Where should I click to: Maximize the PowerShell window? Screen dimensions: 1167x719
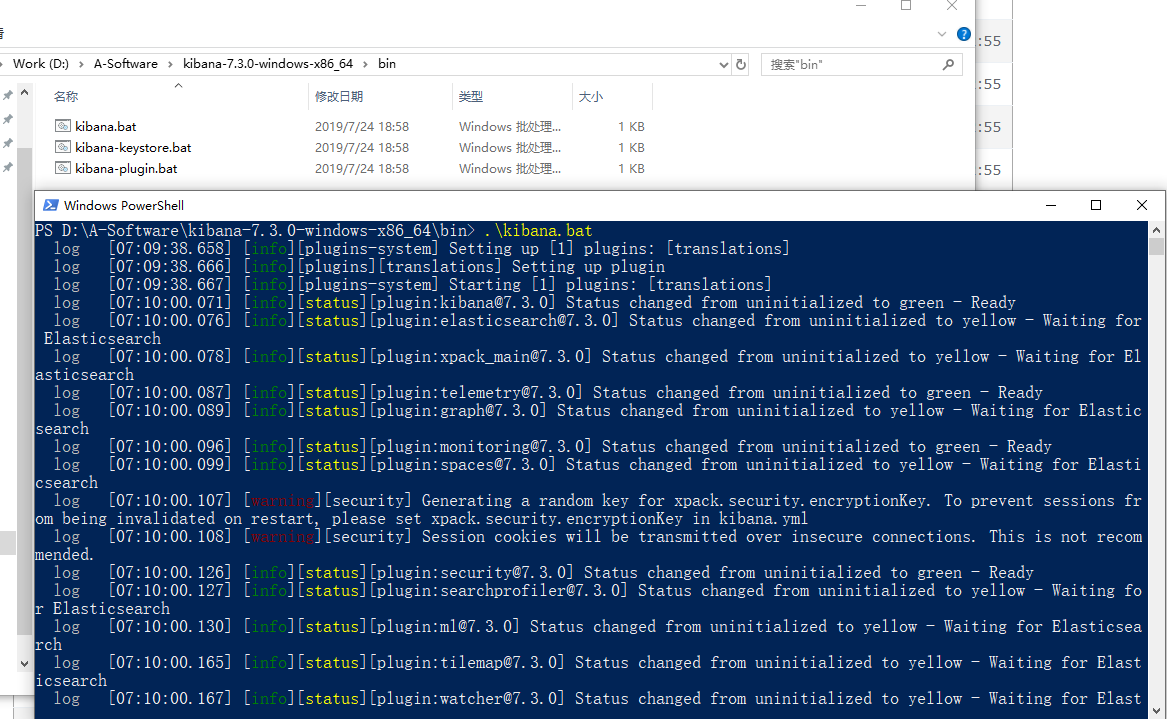pyautogui.click(x=1096, y=205)
